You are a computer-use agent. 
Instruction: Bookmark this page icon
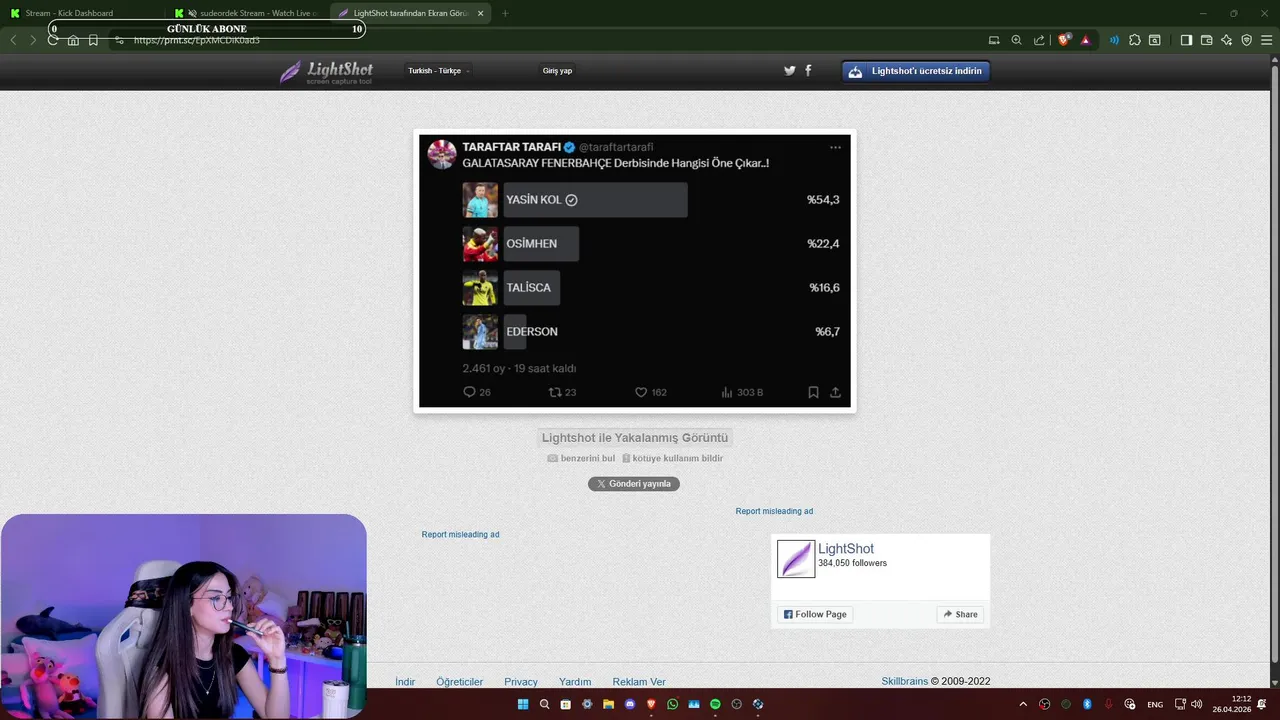pyautogui.click(x=93, y=40)
